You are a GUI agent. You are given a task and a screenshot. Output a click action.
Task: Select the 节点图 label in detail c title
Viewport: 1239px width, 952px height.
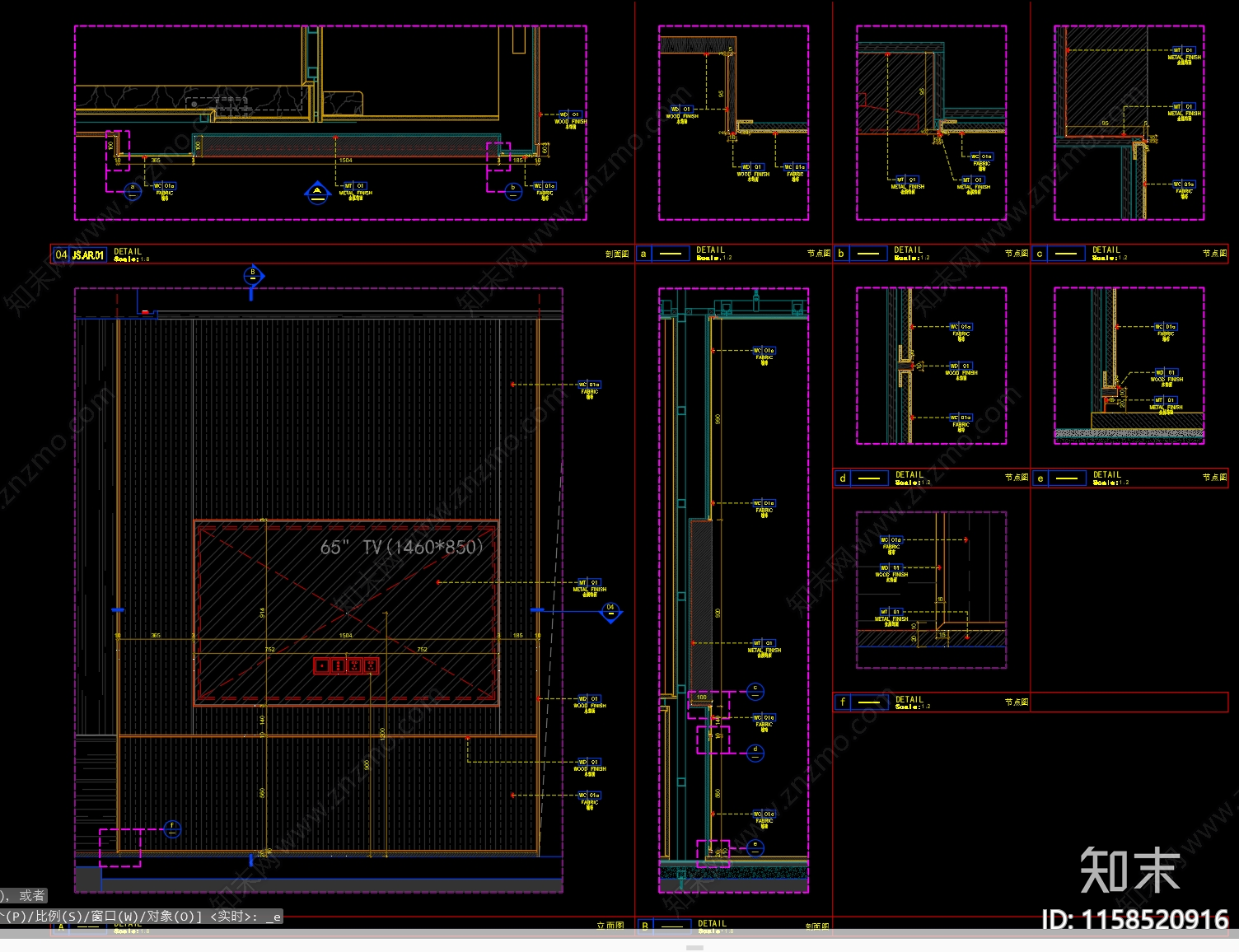tap(1214, 254)
